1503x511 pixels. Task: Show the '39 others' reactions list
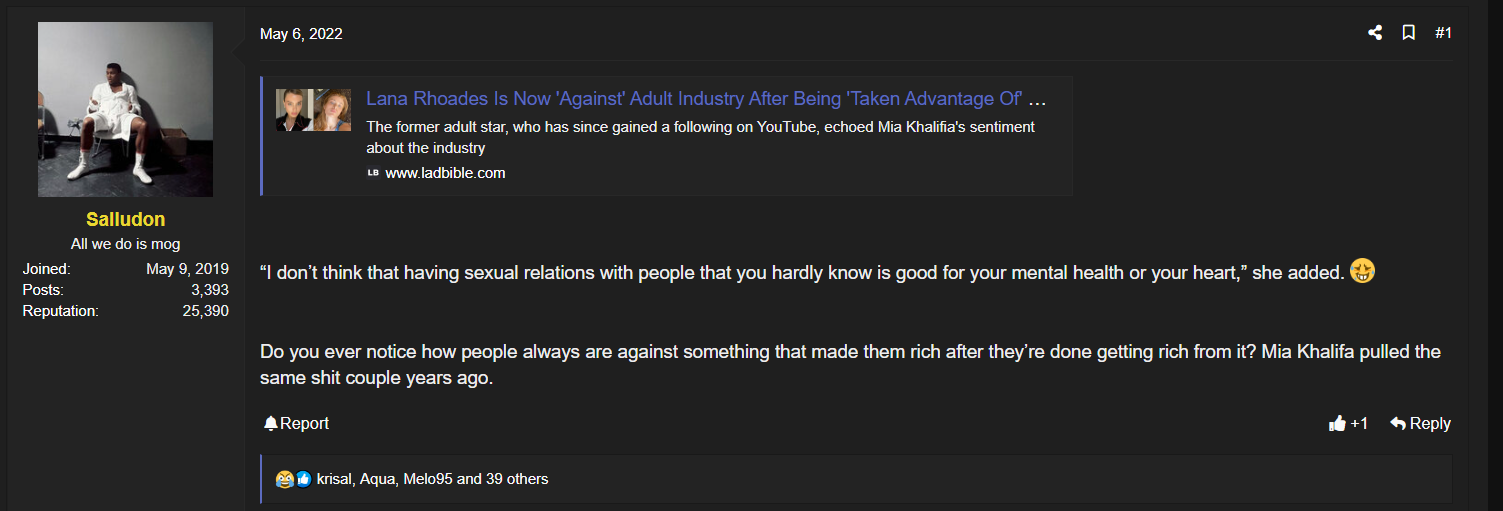pos(517,479)
